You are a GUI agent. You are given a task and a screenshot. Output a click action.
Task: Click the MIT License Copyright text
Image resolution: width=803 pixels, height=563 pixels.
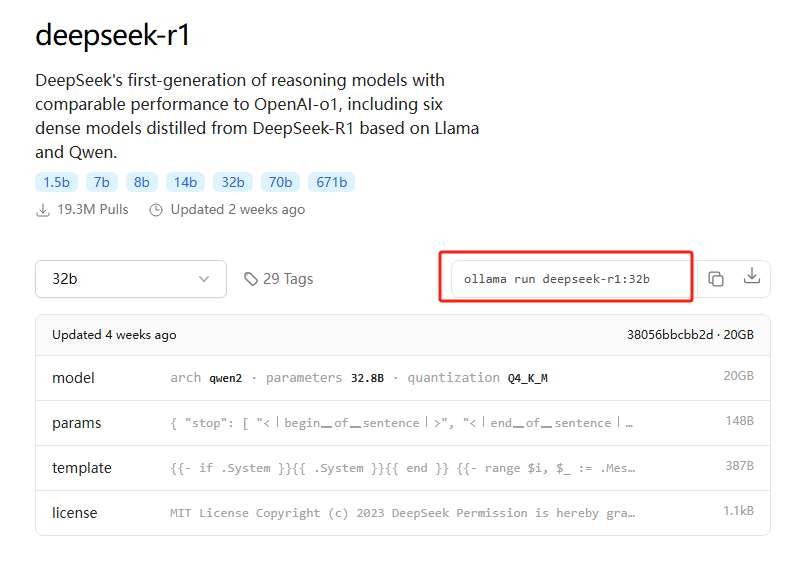coord(402,513)
